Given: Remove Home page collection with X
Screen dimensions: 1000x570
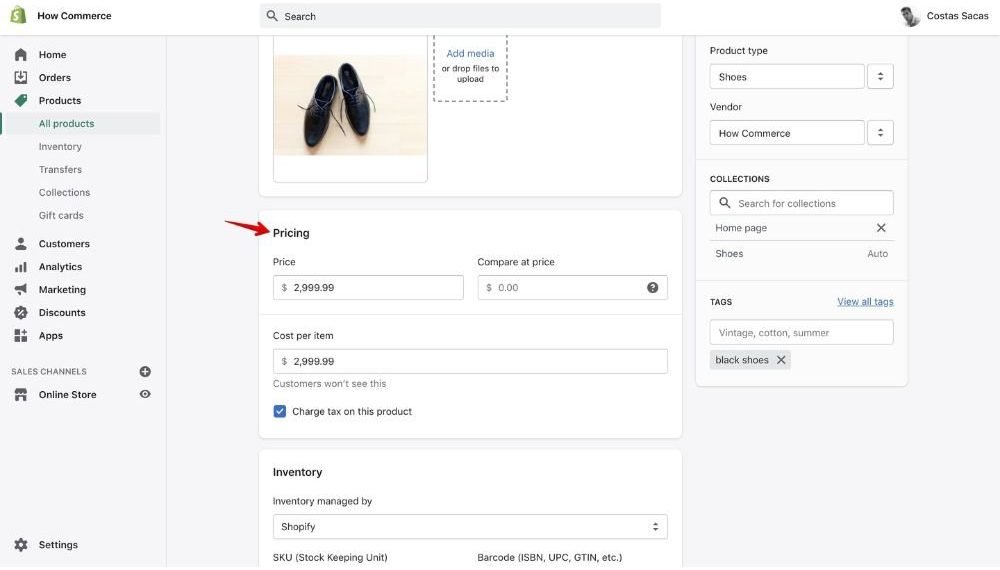Looking at the screenshot, I should click(x=881, y=228).
